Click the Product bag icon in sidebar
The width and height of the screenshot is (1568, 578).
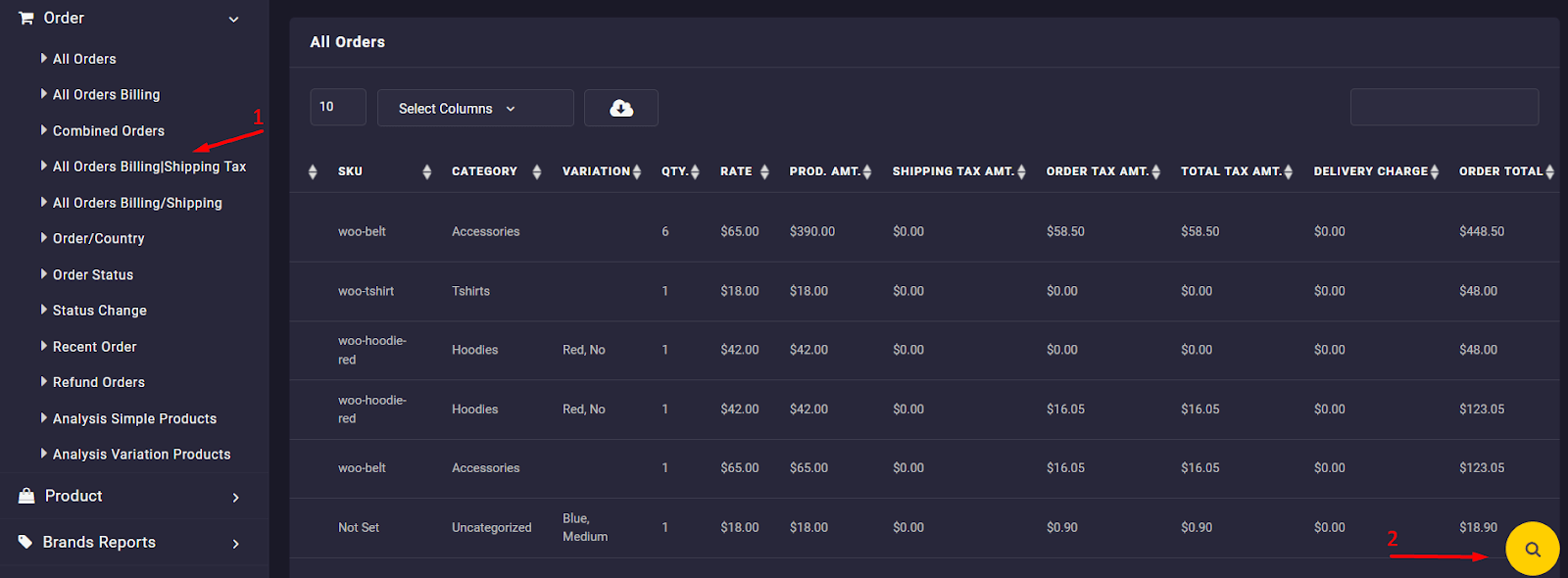click(x=26, y=496)
